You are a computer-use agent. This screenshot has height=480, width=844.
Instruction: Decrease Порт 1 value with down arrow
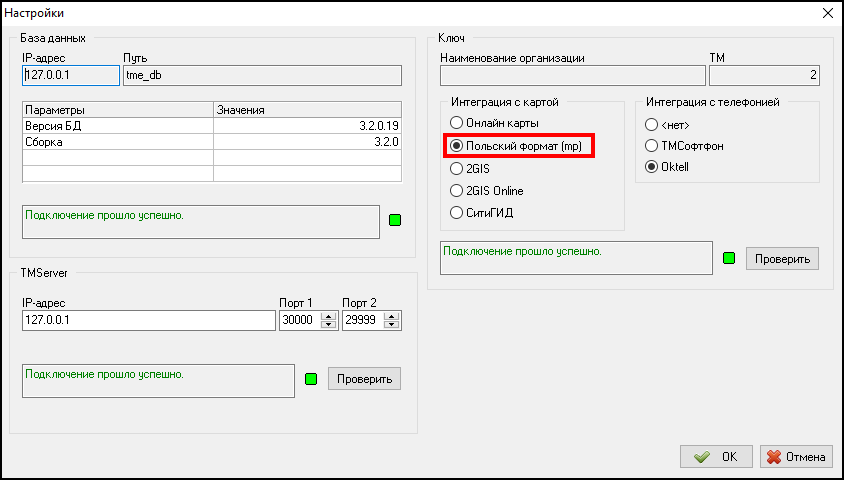click(328, 325)
